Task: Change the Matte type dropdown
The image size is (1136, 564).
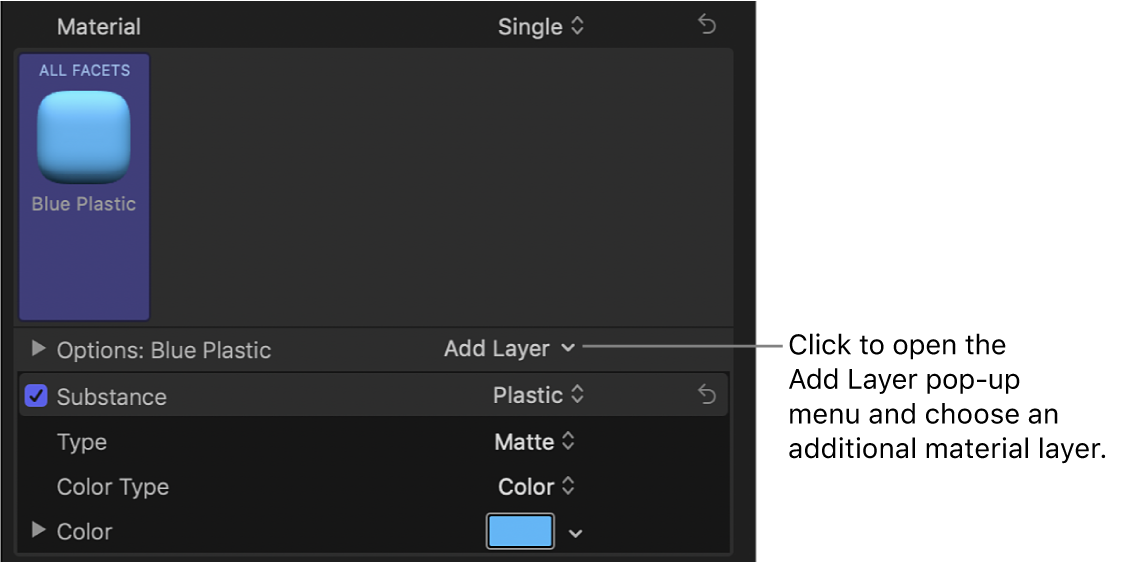Action: pyautogui.click(x=535, y=441)
